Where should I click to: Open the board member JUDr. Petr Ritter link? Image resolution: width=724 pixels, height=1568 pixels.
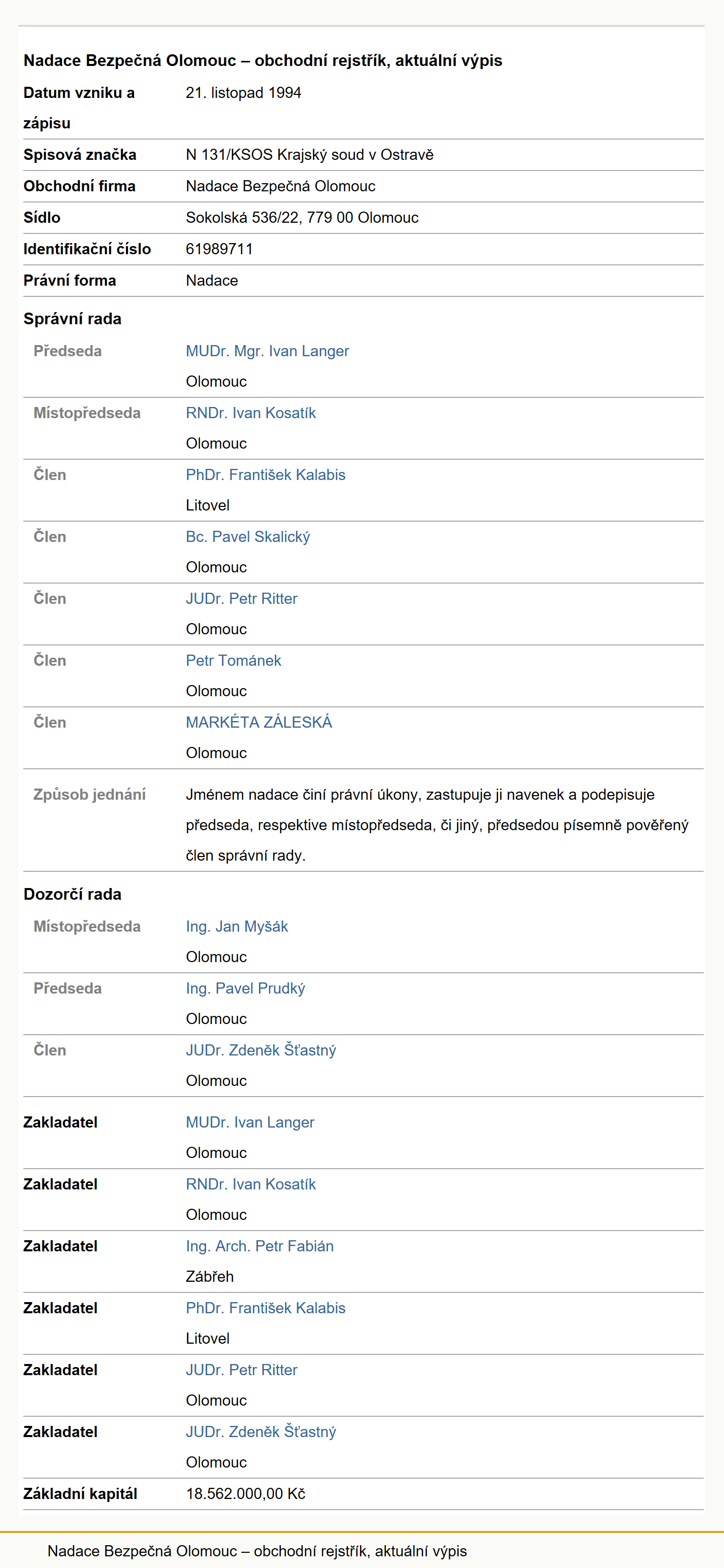(x=242, y=599)
